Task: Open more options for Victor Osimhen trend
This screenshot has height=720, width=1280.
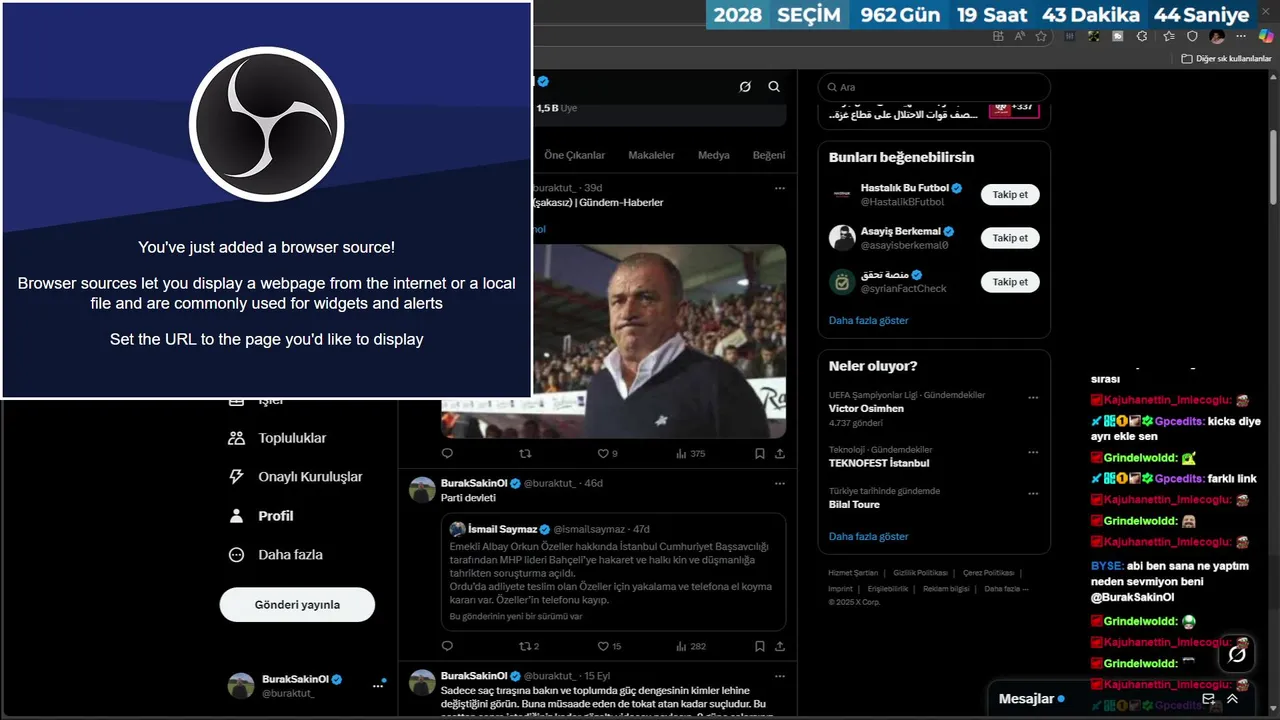Action: click(1033, 397)
